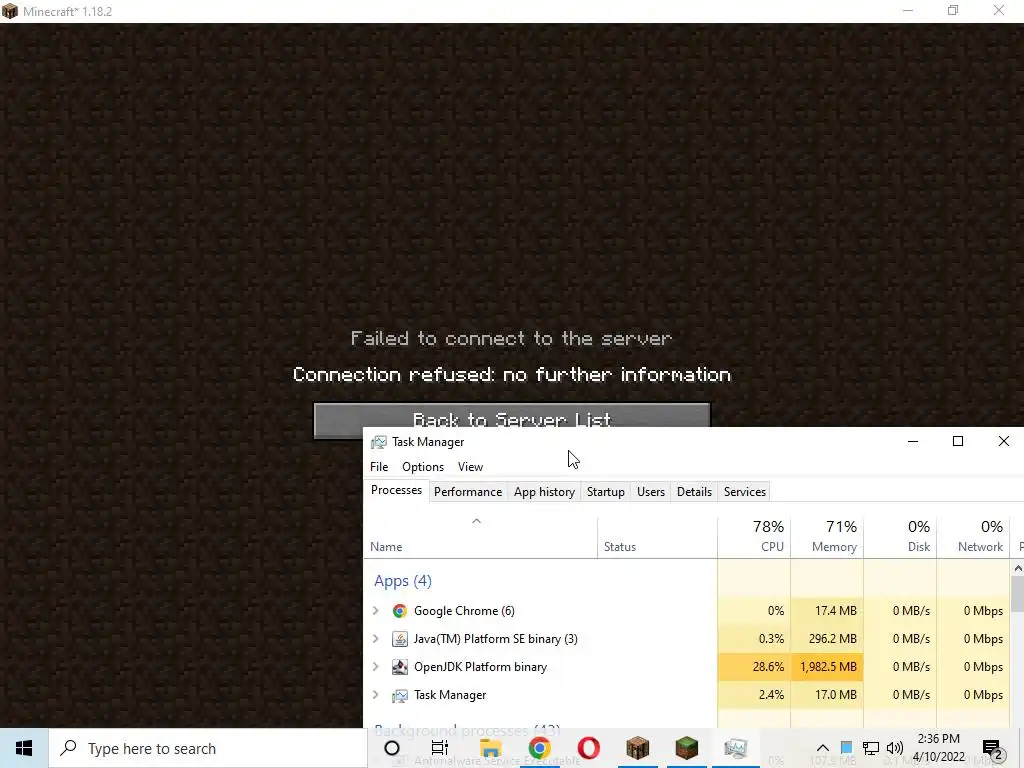Image resolution: width=1024 pixels, height=768 pixels.
Task: Close the Task Manager window
Action: pyautogui.click(x=1004, y=442)
